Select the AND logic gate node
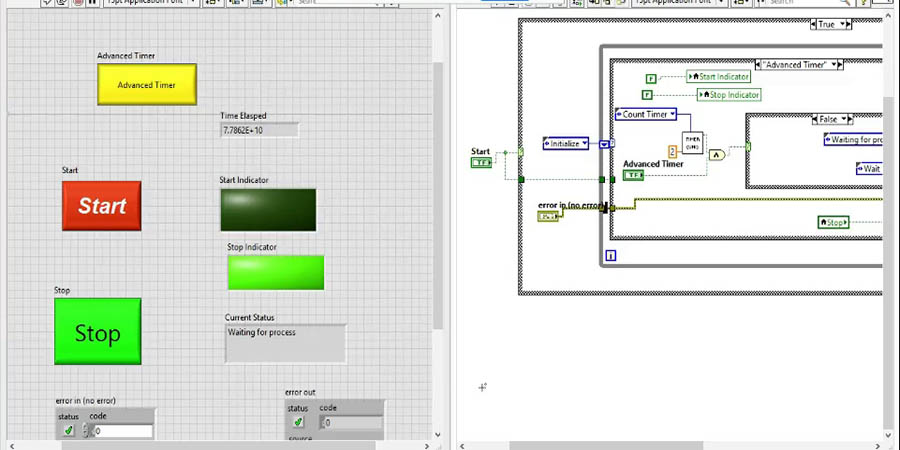This screenshot has width=900, height=450. 717,154
